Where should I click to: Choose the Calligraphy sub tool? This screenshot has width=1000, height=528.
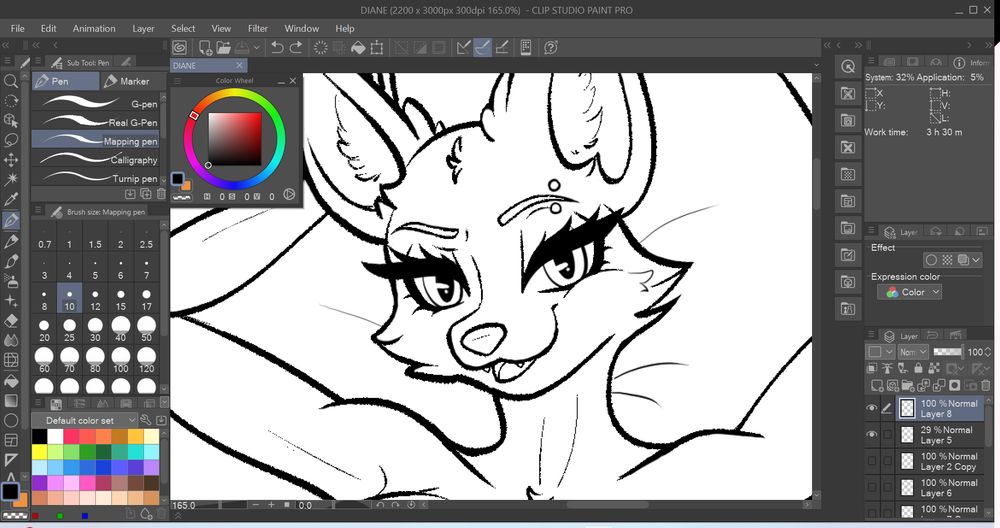[96, 159]
